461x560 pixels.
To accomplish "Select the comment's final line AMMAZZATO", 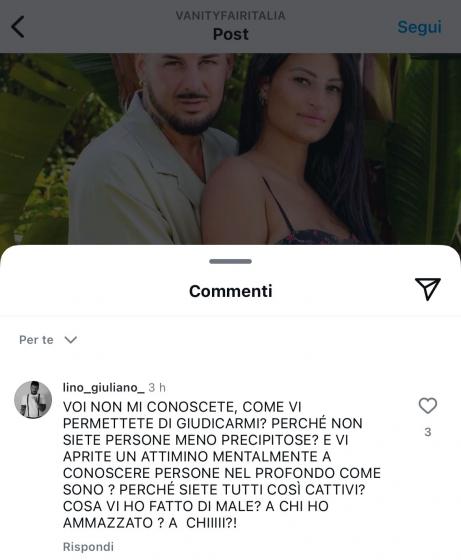I will click(x=150, y=523).
